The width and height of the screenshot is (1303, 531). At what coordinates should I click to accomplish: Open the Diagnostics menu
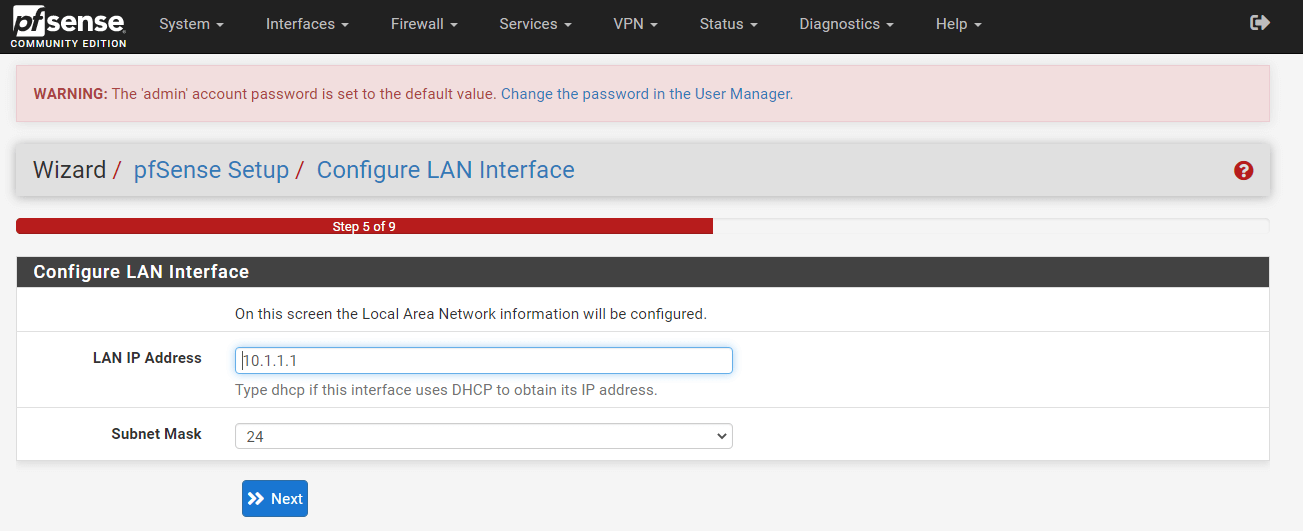846,24
